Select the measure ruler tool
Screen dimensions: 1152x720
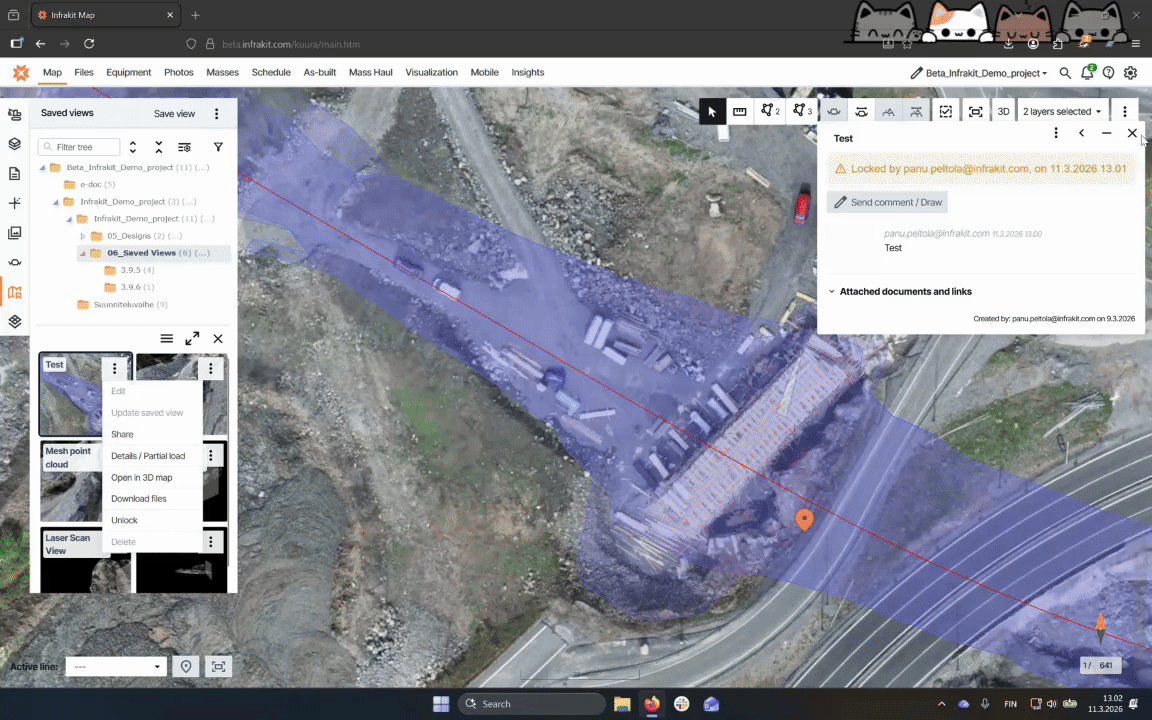click(x=740, y=112)
